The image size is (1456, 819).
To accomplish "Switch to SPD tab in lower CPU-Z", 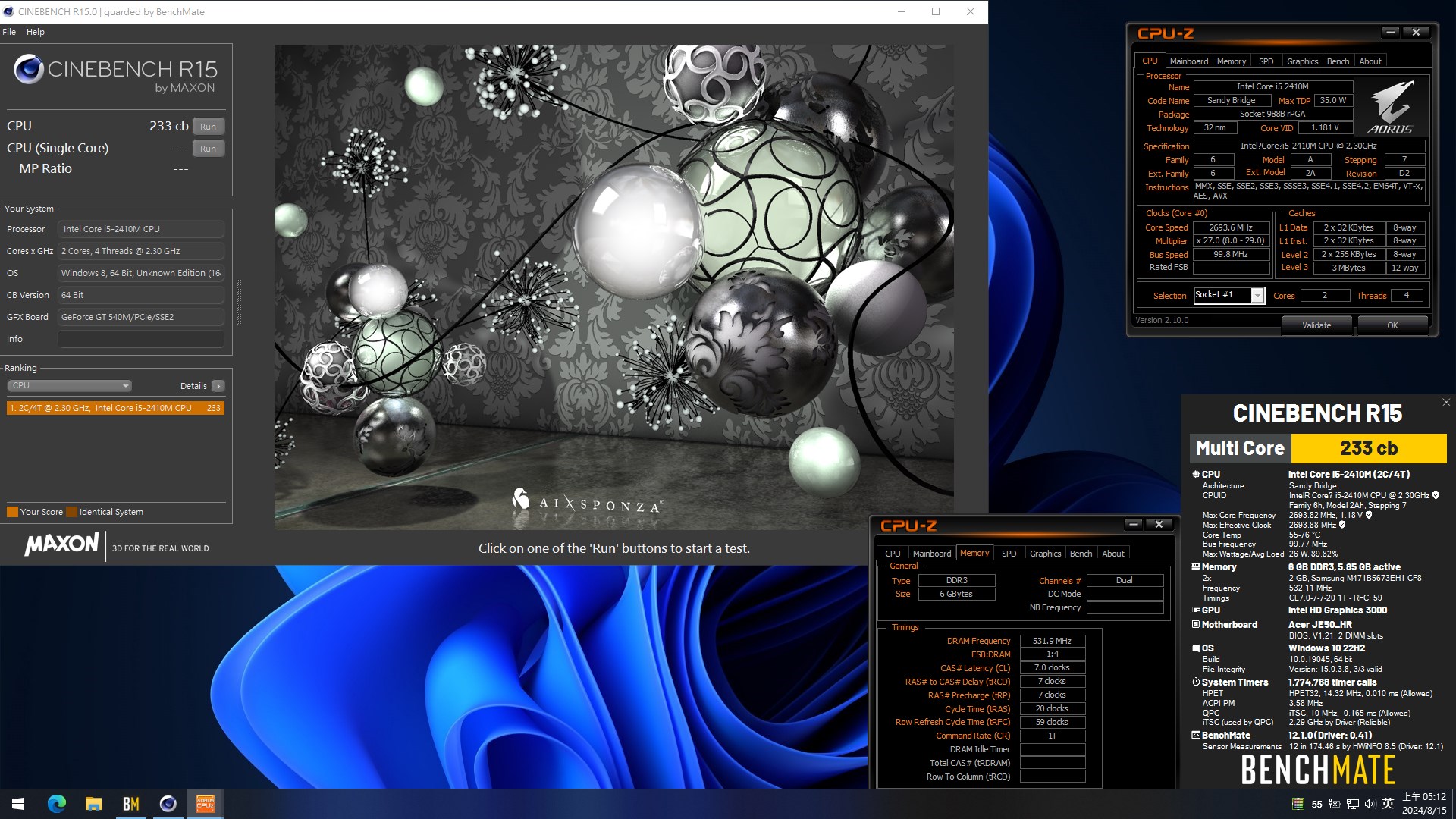I will 1009,554.
